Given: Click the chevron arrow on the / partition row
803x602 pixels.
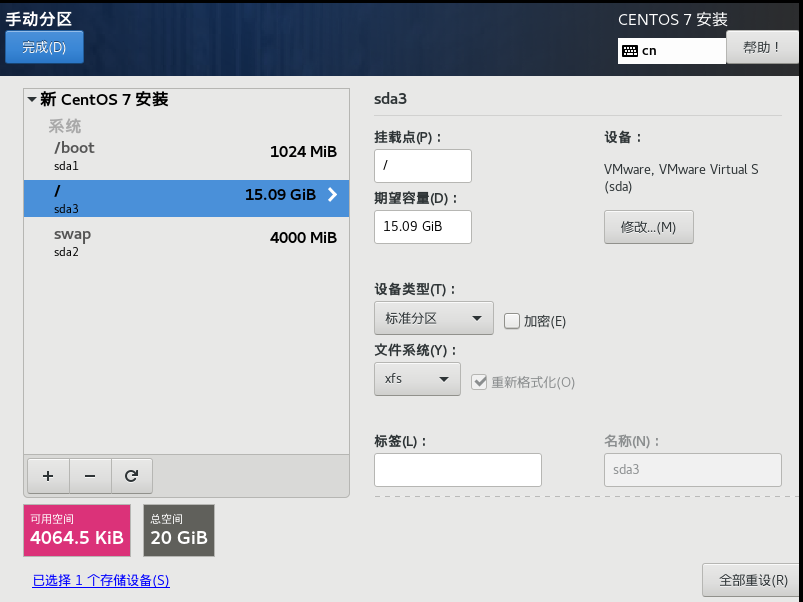Looking at the screenshot, I should [332, 195].
